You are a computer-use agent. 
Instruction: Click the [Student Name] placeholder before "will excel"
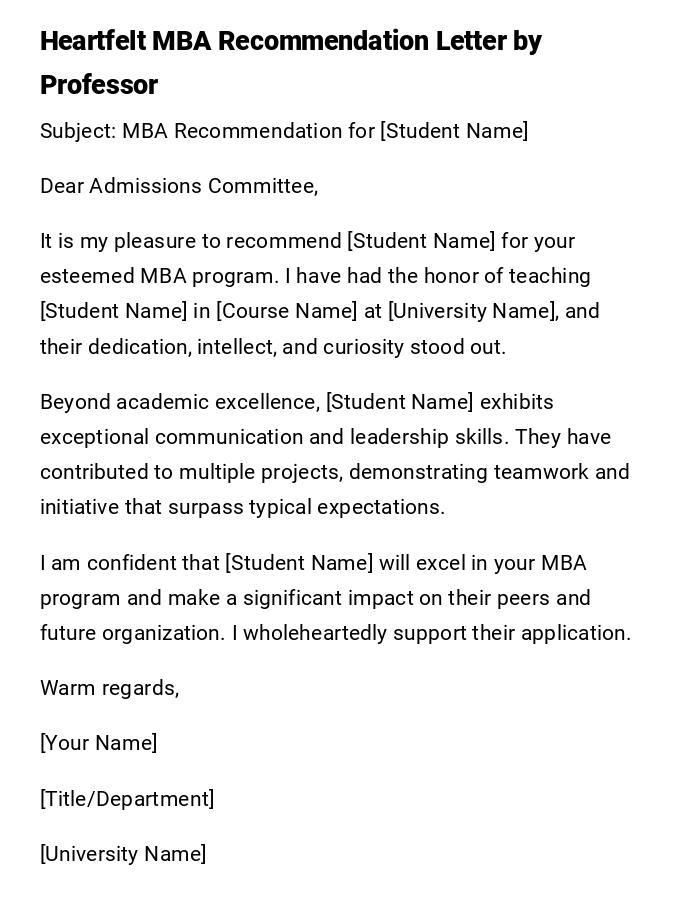tap(299, 563)
